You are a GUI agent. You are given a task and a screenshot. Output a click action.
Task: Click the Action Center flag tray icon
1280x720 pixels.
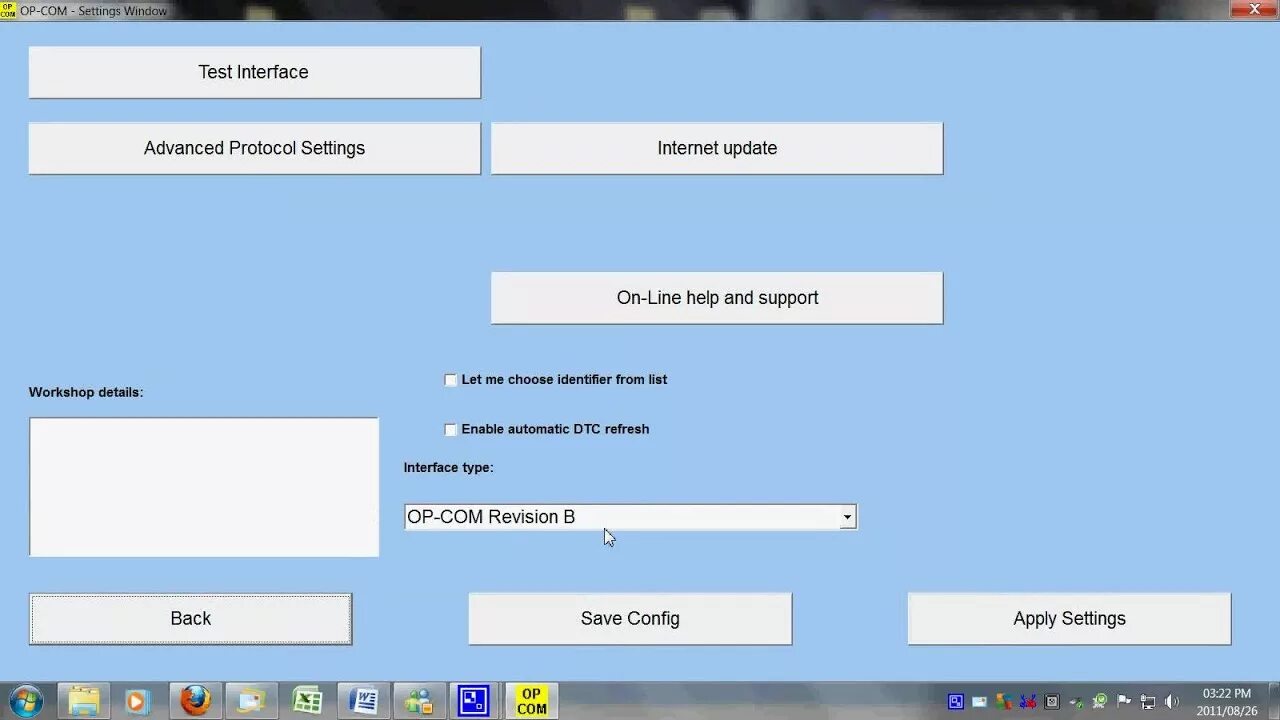[x=1124, y=702]
